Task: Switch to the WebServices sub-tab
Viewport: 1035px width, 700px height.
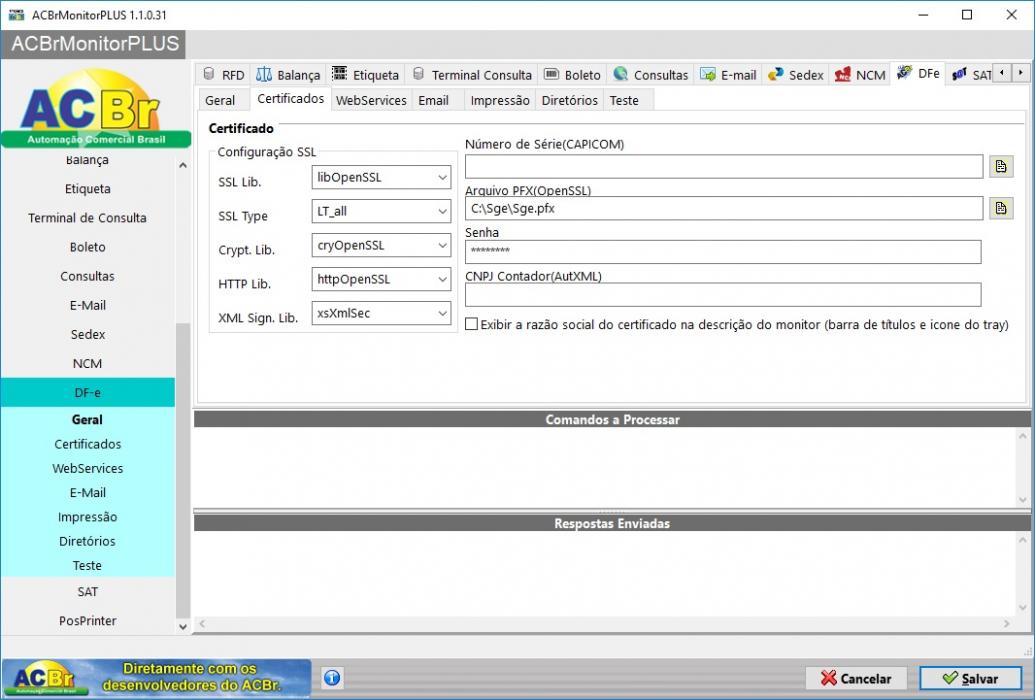Action: pos(371,100)
